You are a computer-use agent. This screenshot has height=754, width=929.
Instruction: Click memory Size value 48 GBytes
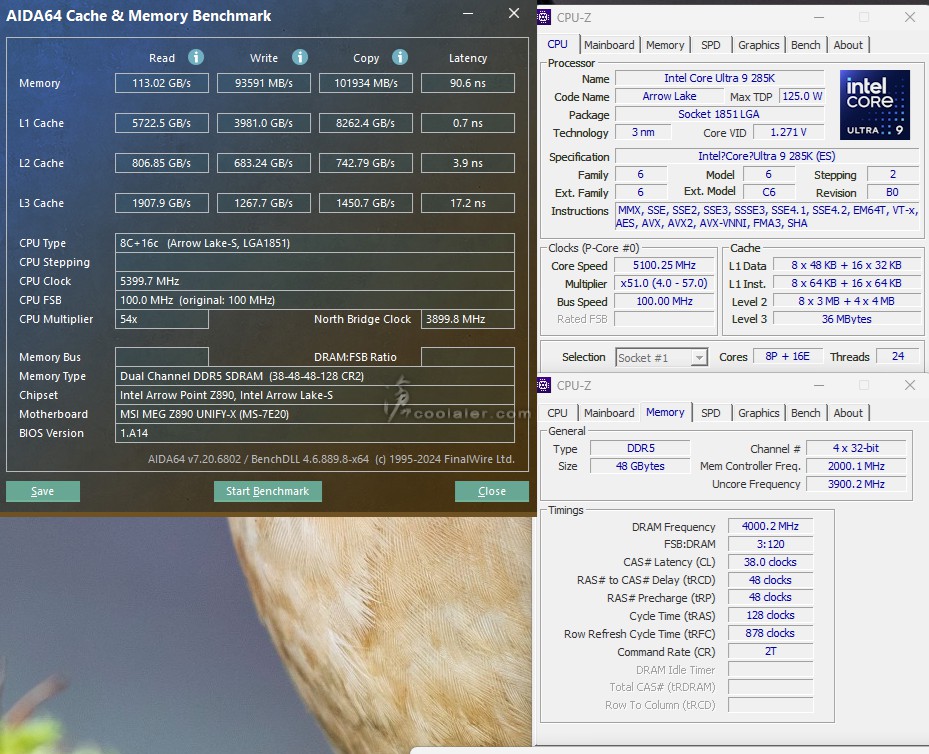coord(640,466)
